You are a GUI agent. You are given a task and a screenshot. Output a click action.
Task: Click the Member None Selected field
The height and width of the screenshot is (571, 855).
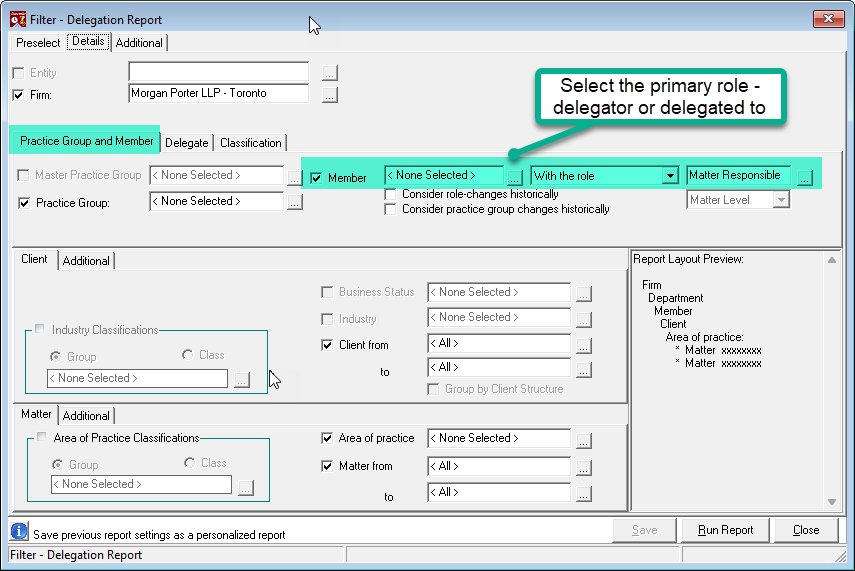coord(444,175)
